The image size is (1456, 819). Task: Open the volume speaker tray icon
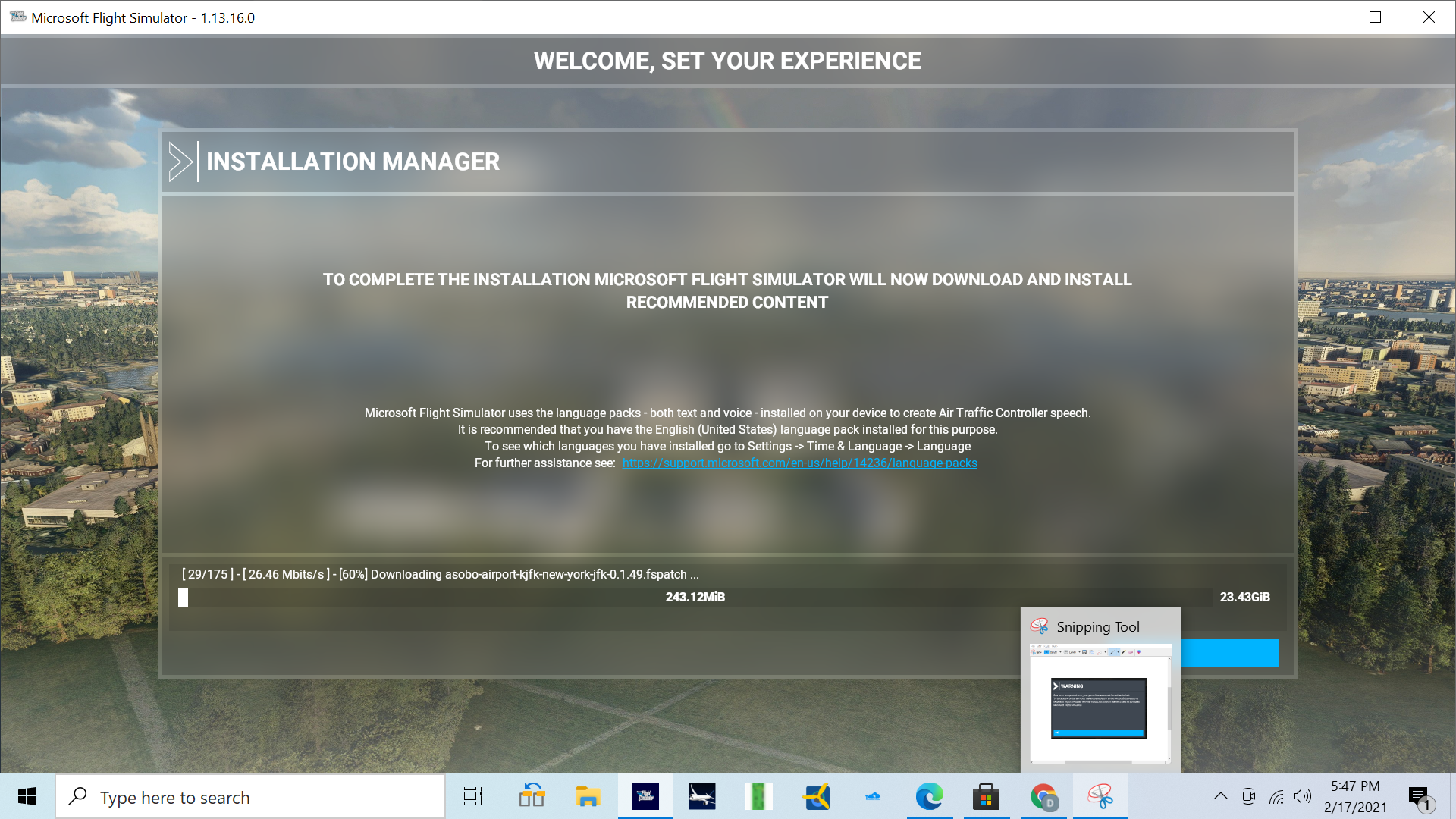[1304, 796]
